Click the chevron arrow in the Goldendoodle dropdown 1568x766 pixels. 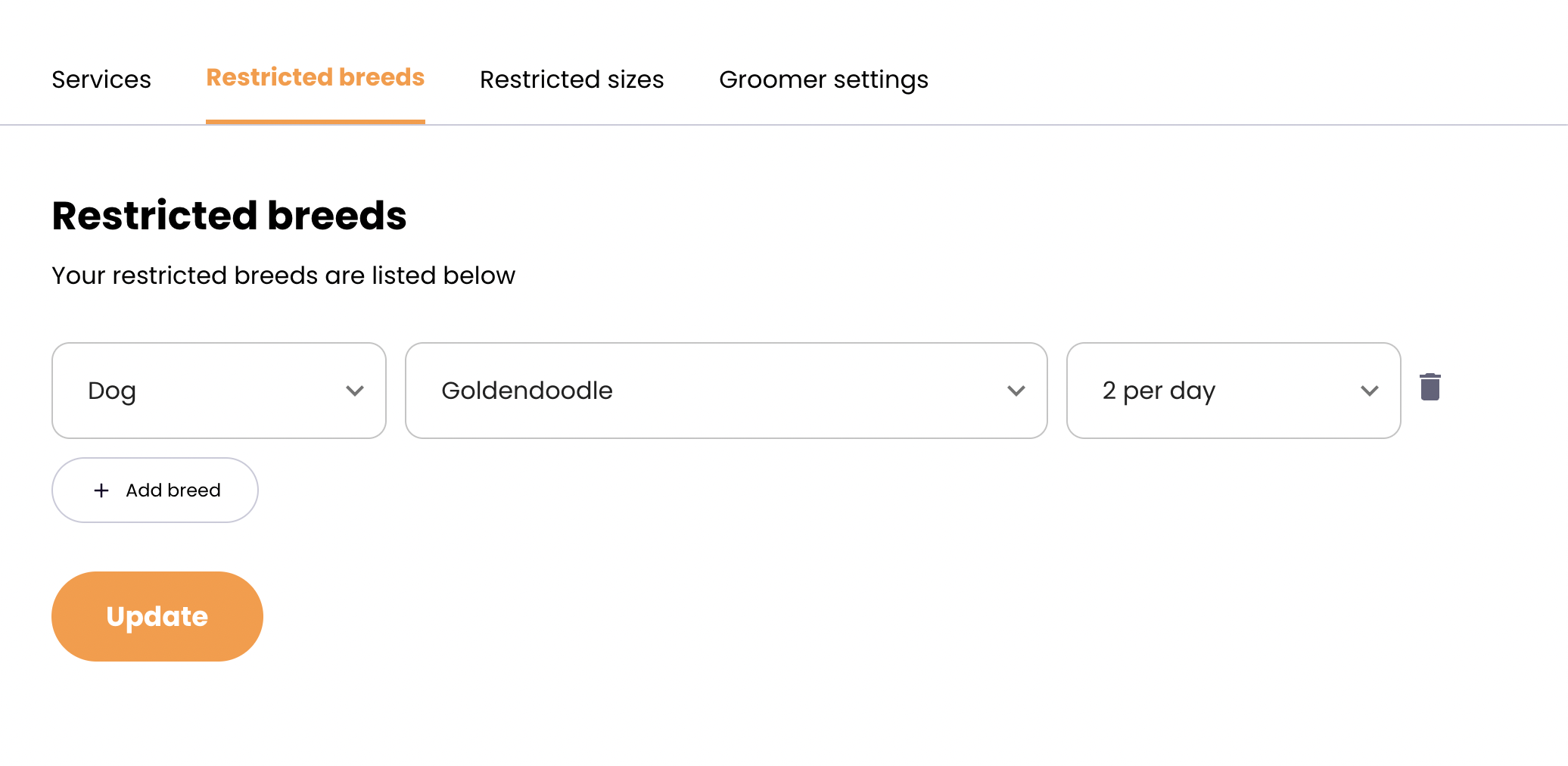click(1016, 391)
